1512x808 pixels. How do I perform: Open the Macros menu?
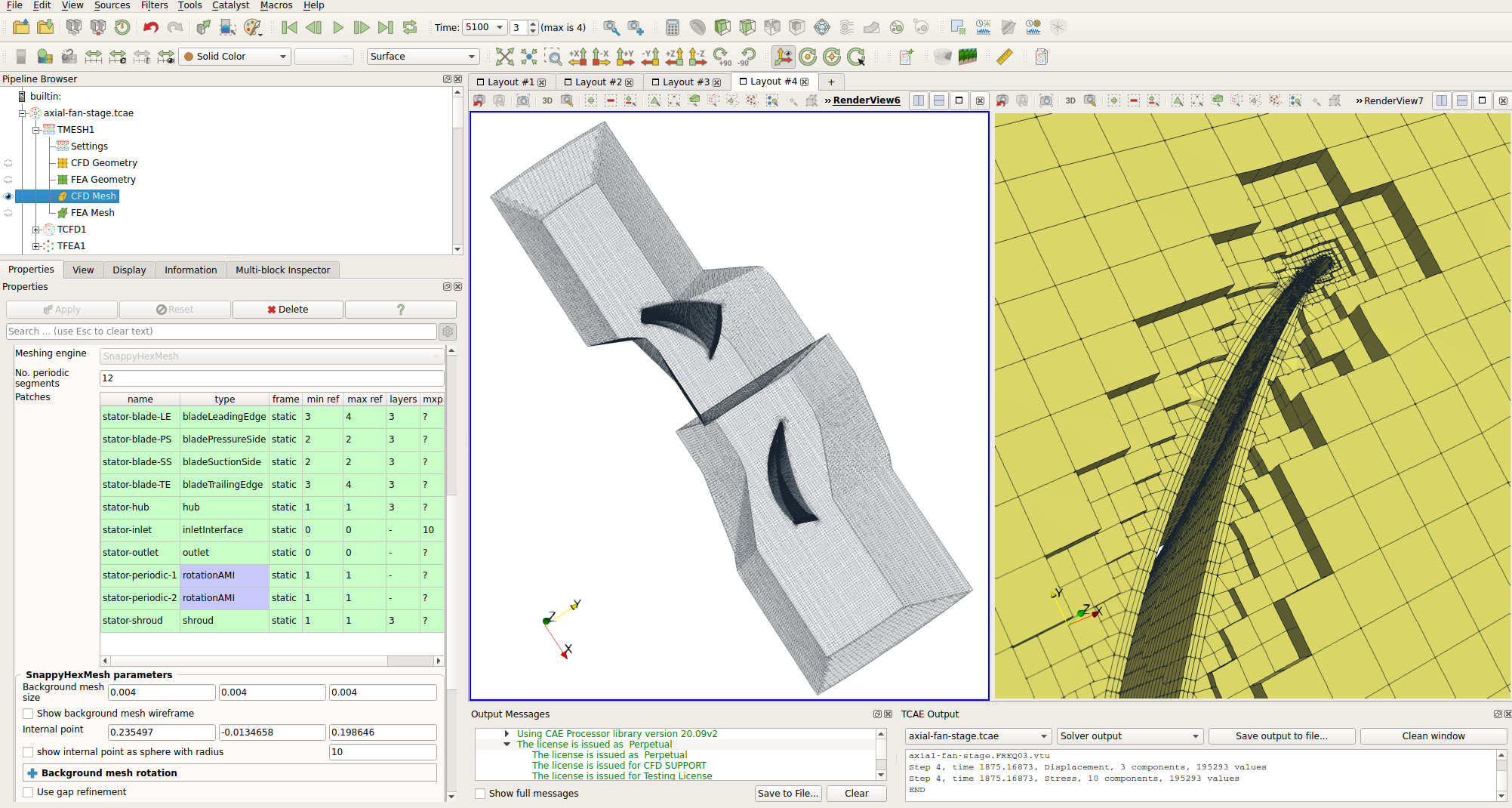(276, 5)
